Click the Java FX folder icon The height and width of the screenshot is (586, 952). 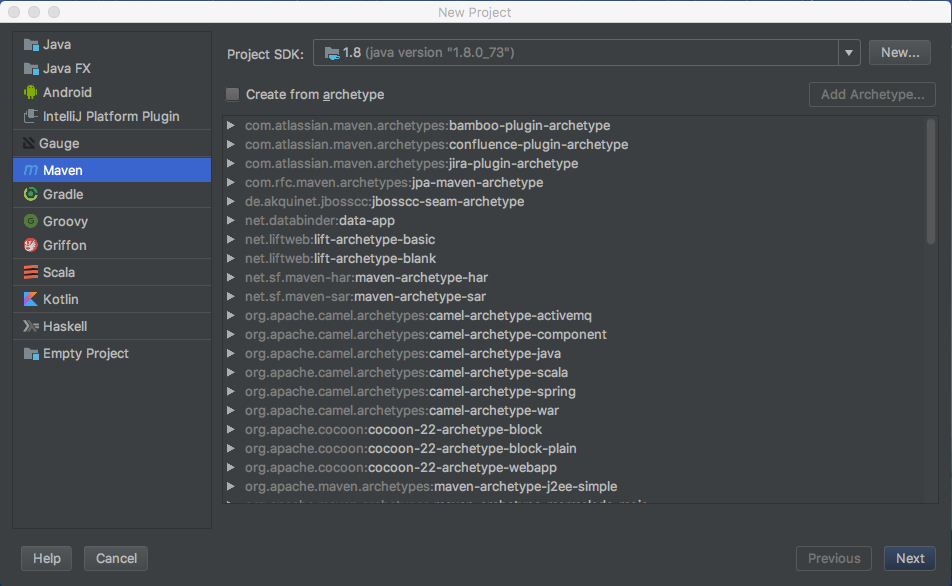pos(31,68)
